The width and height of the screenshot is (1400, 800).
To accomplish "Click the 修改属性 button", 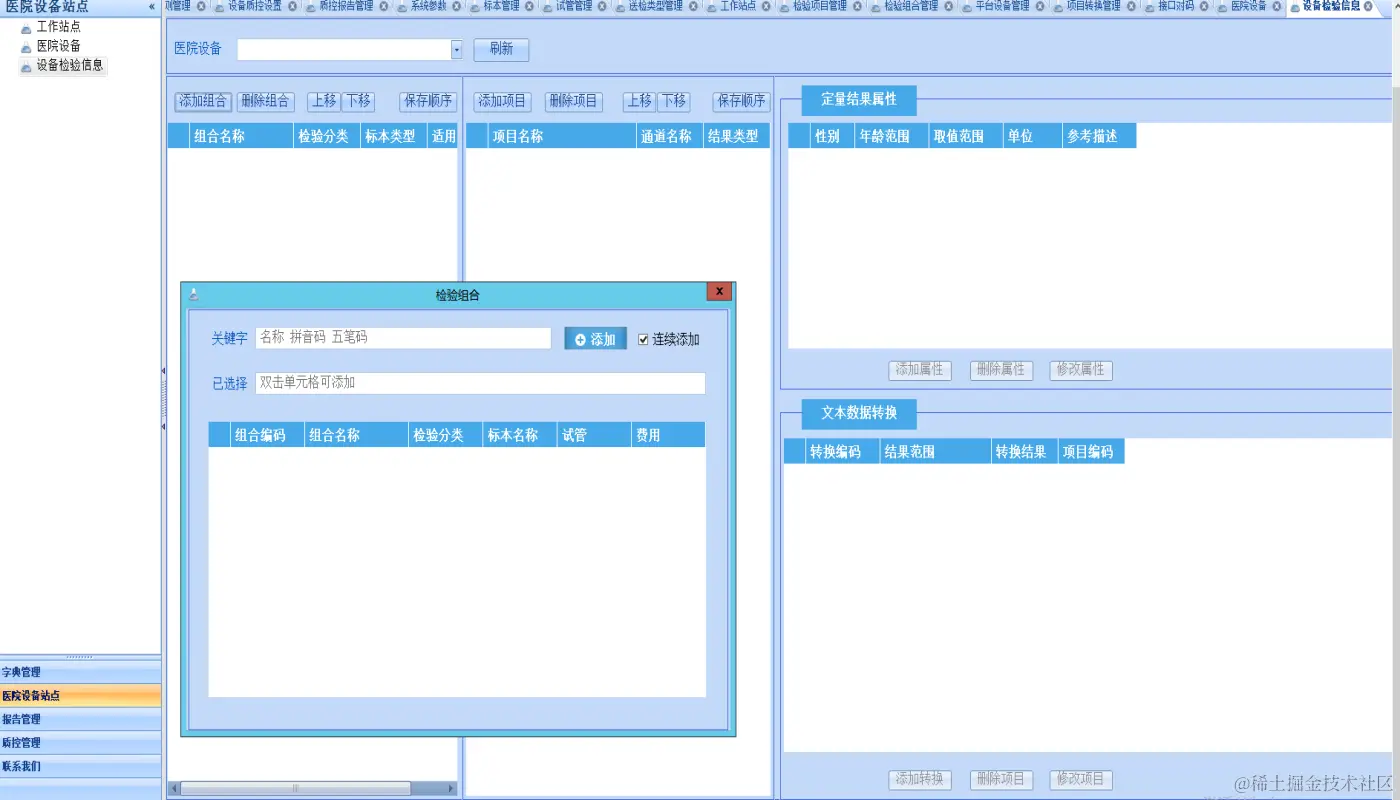I will (x=1081, y=370).
